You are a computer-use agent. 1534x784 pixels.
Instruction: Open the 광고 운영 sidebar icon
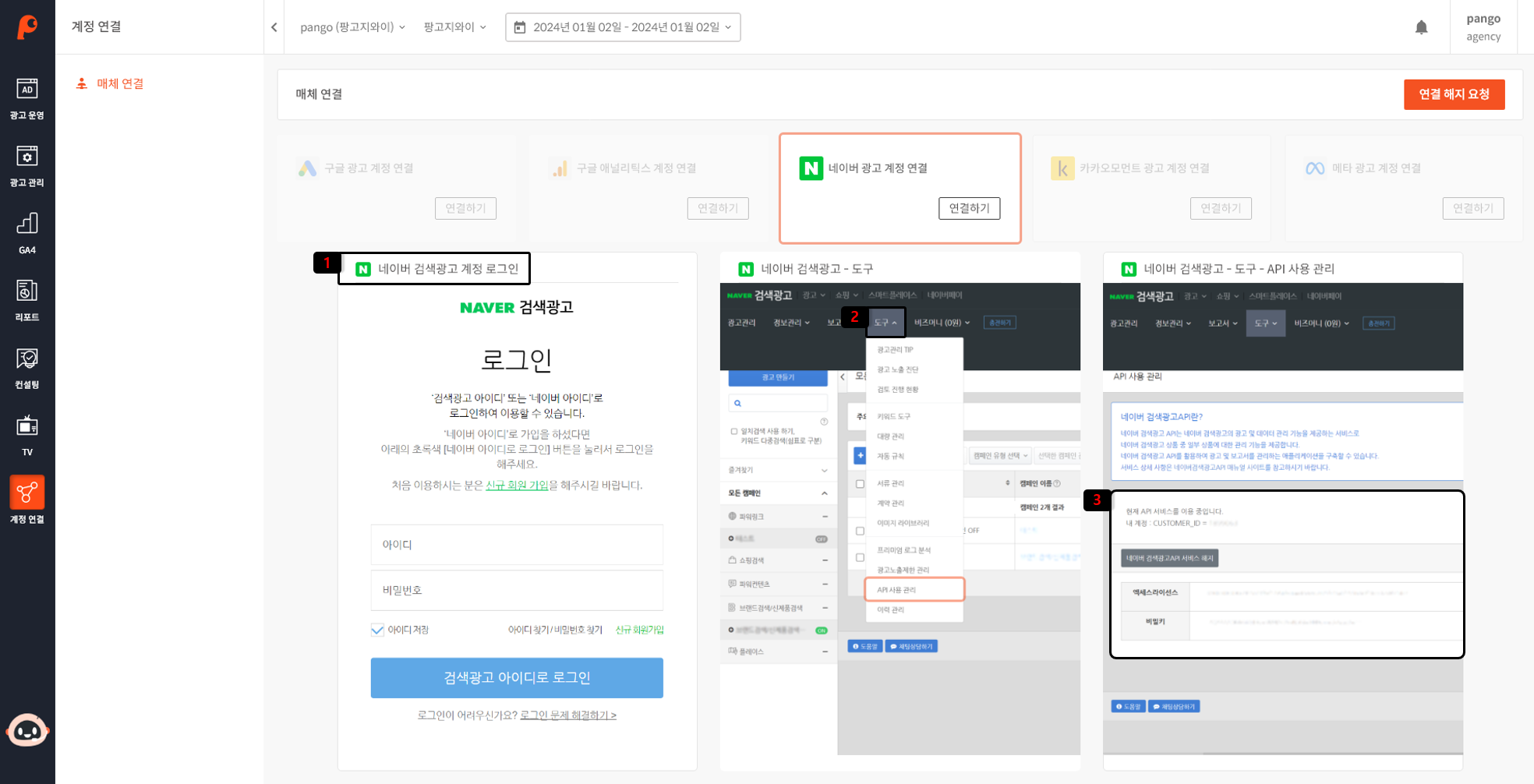click(27, 99)
